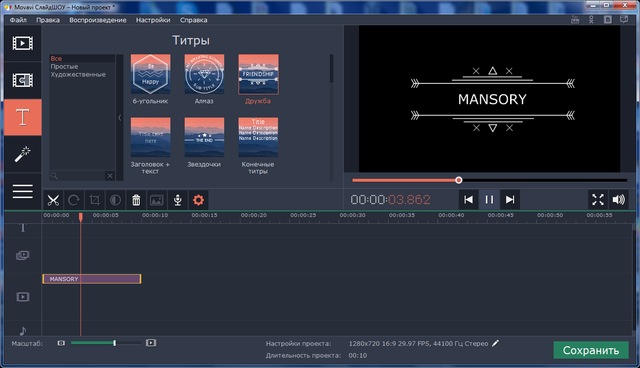Click the titles list scrollbar
Image resolution: width=640 pixels, height=368 pixels.
331,69
